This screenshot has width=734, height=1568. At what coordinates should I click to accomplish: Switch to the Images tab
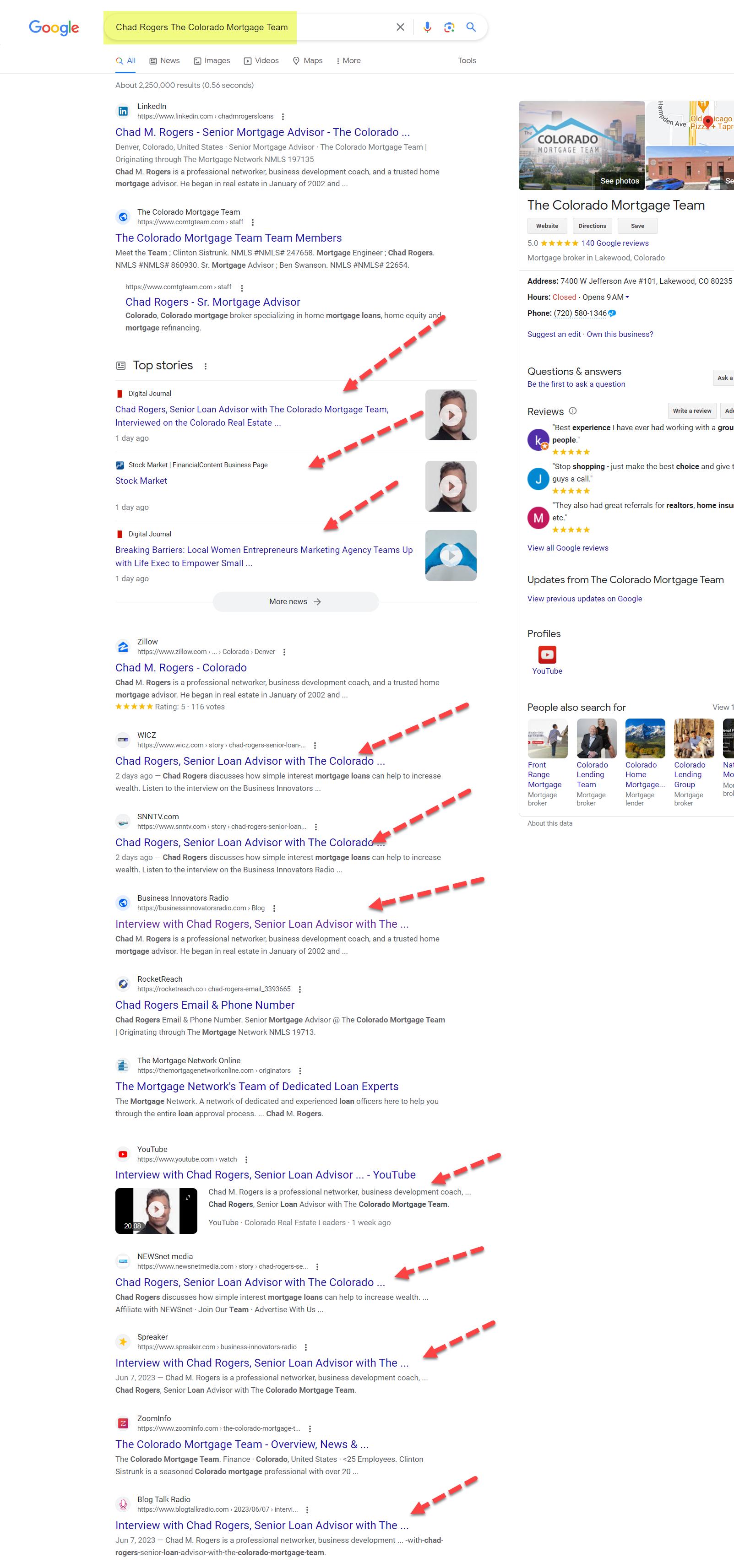[212, 61]
